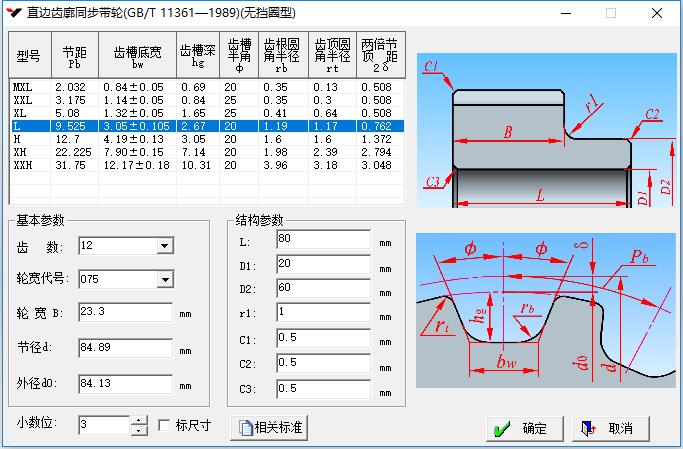Screen dimensions: 683x449
Task: Click the document icon on 相关标准 button
Action: tap(244, 428)
